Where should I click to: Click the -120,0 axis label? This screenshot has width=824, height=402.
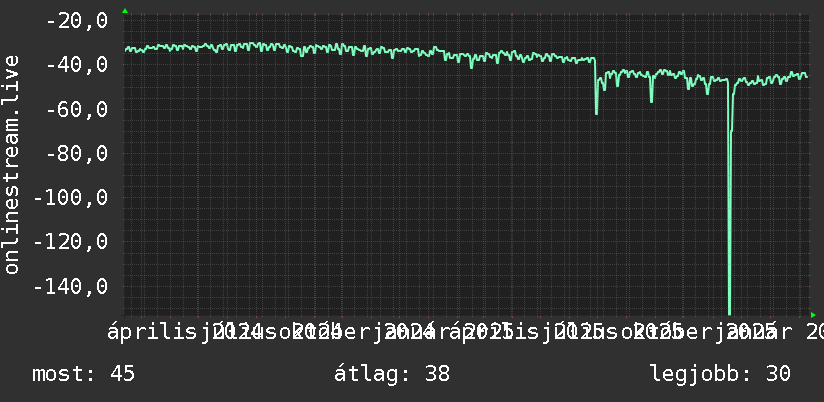click(x=70, y=242)
